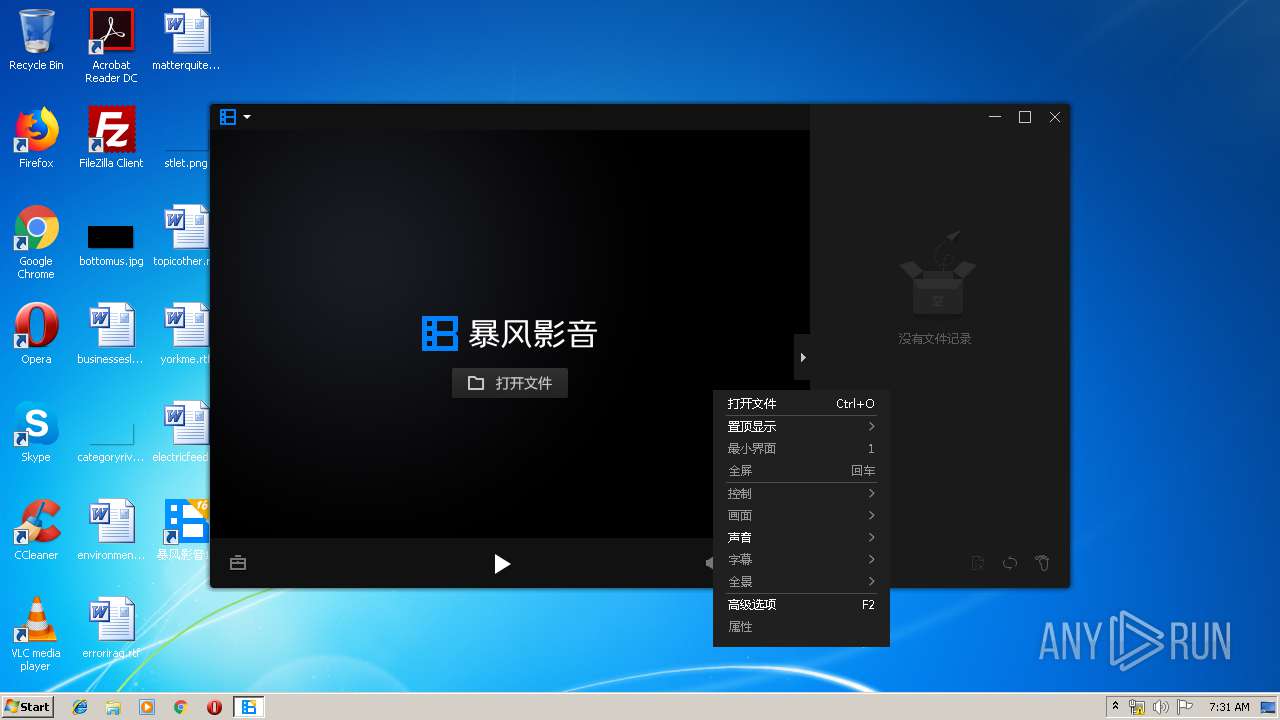Open Windows Media Player from the taskbar
This screenshot has height=720, width=1280.
pyautogui.click(x=147, y=707)
